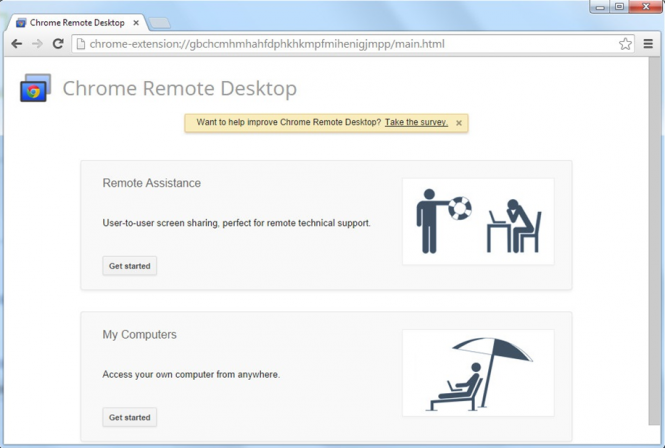Open the Chrome hamburger menu
Viewport: 665px width, 448px height.
[x=648, y=44]
